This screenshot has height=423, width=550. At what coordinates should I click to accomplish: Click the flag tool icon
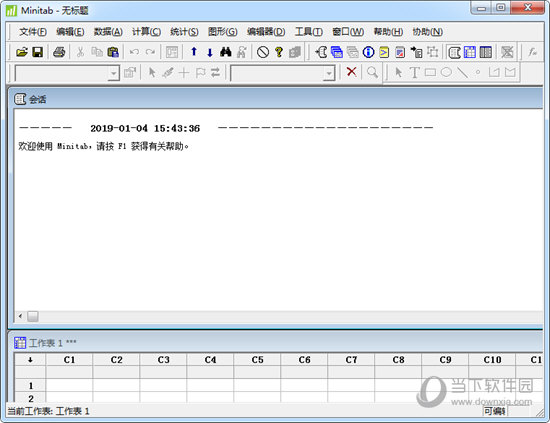click(x=200, y=73)
